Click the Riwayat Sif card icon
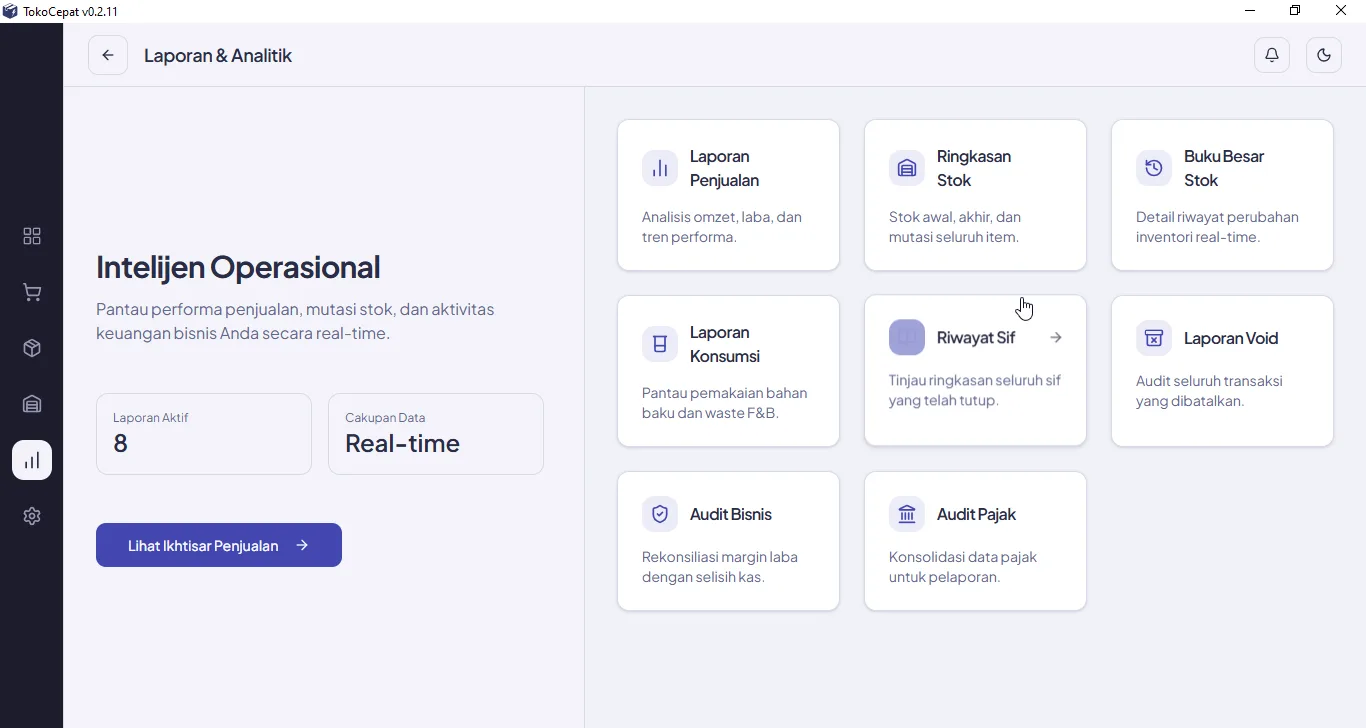This screenshot has width=1366, height=728. (x=907, y=337)
